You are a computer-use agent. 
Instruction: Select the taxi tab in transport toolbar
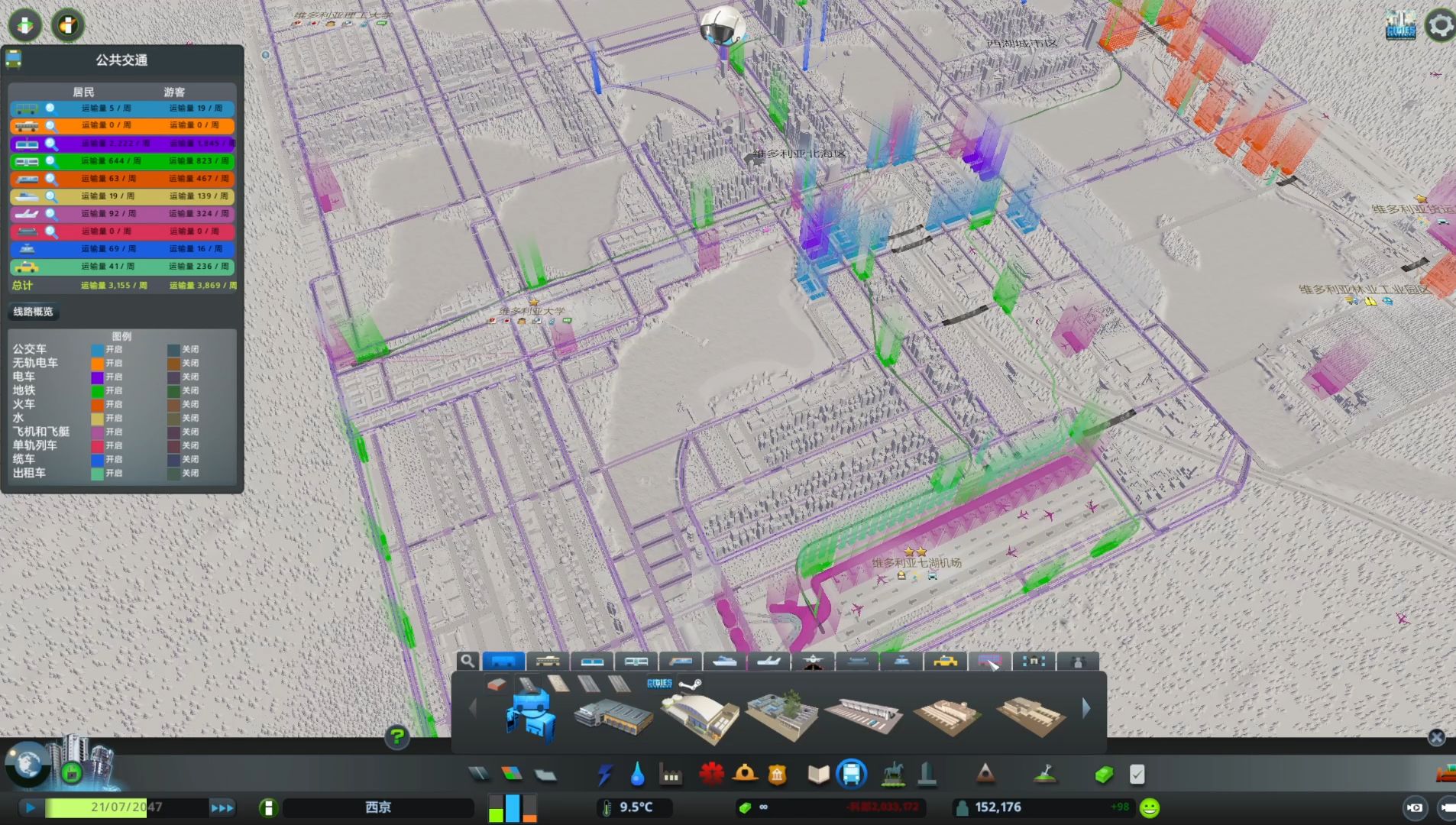946,662
